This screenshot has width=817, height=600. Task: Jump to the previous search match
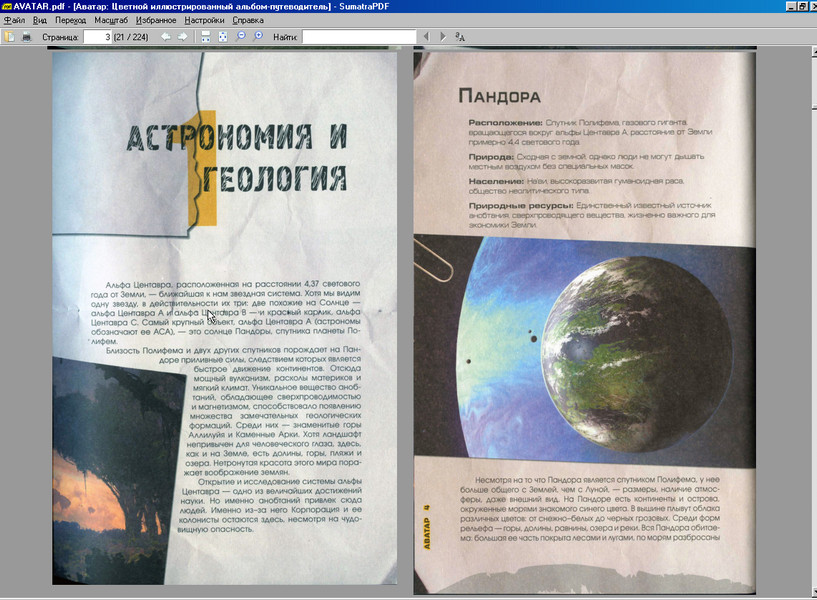427,36
